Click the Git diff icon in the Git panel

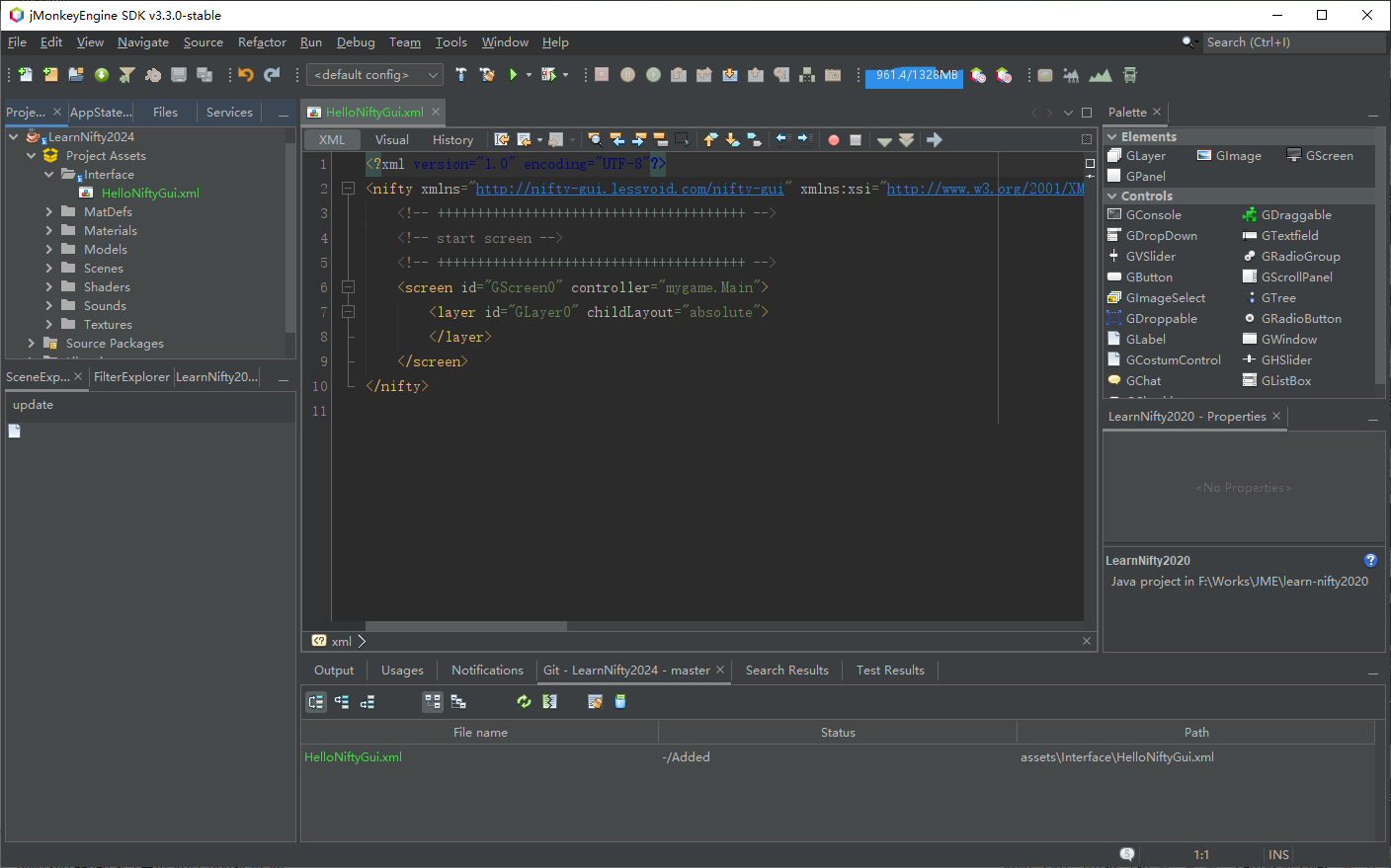point(550,702)
